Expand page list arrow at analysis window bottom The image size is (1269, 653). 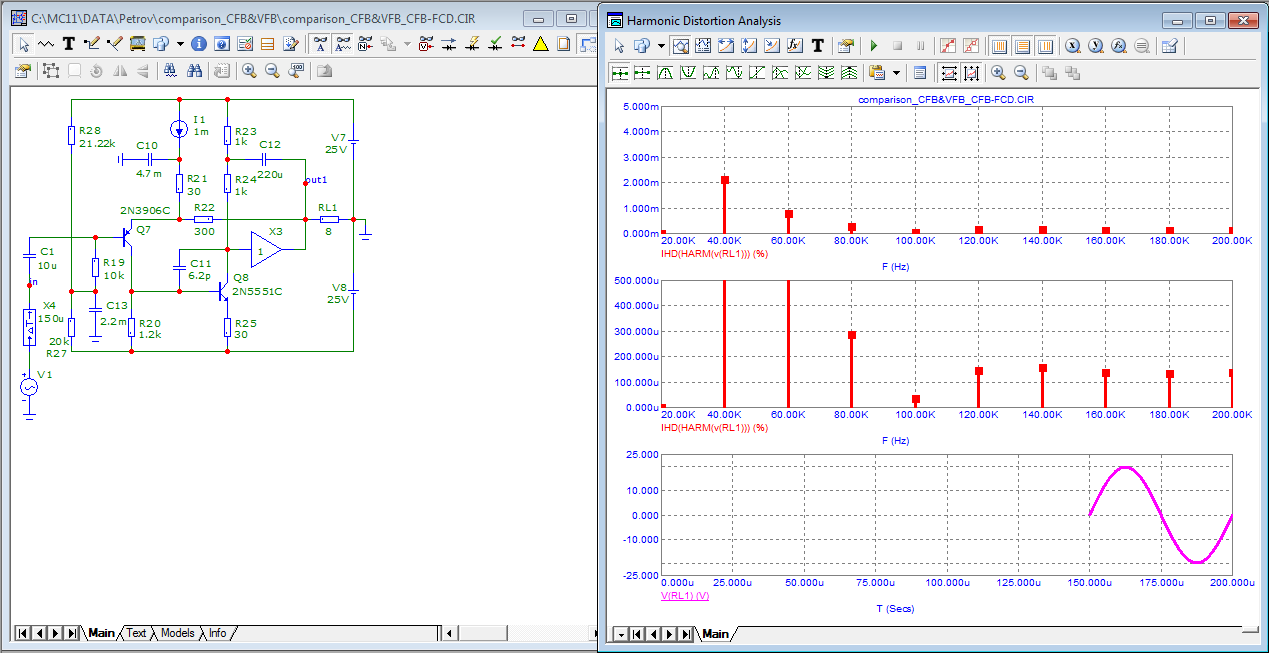620,634
